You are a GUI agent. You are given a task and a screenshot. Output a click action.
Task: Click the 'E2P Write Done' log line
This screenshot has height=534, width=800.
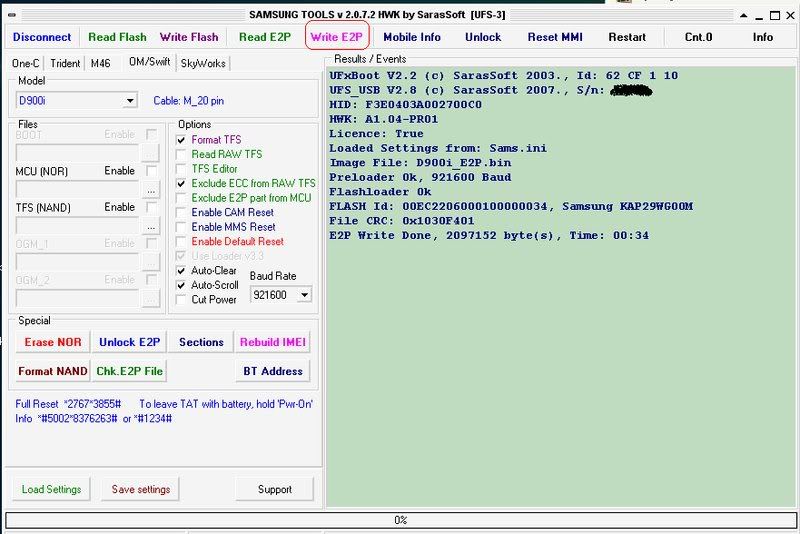click(x=489, y=236)
